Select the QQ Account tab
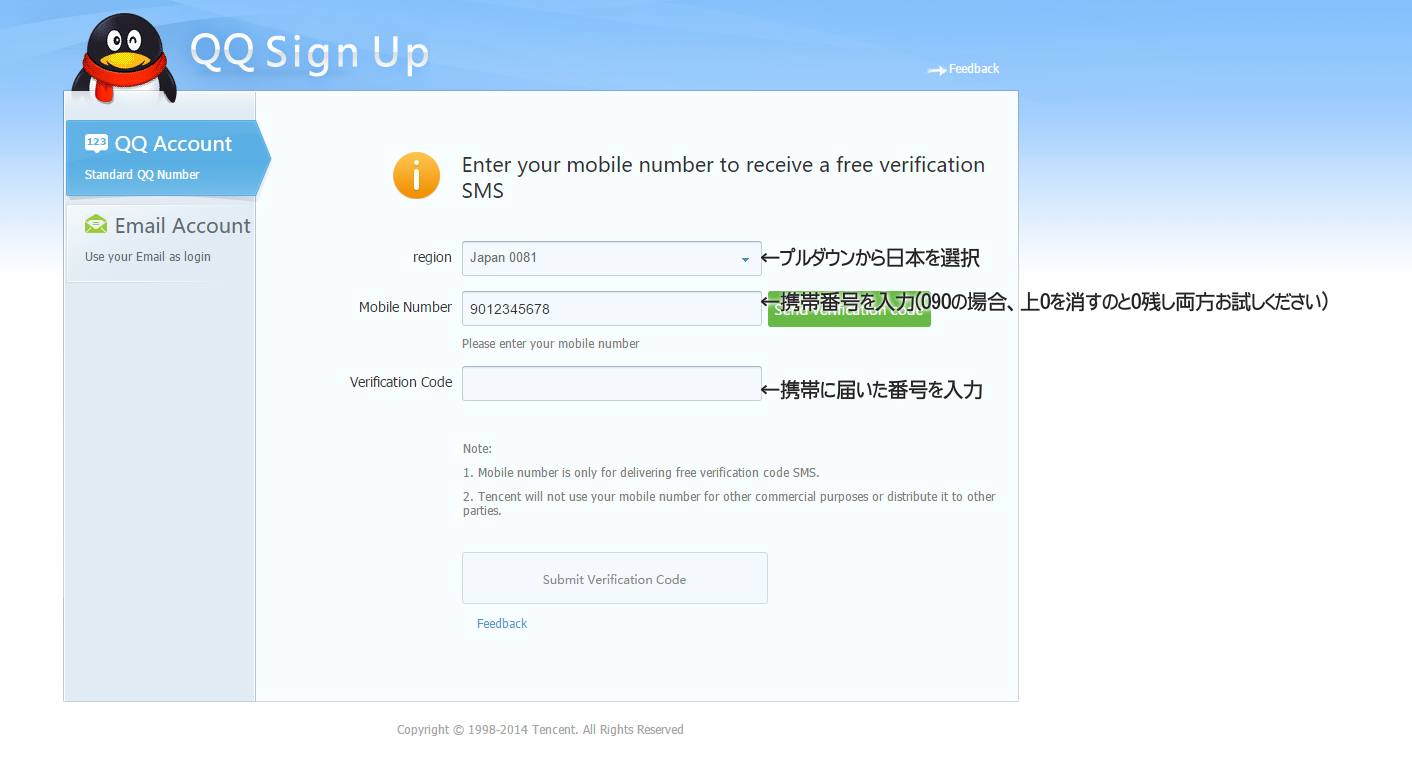 coord(166,158)
